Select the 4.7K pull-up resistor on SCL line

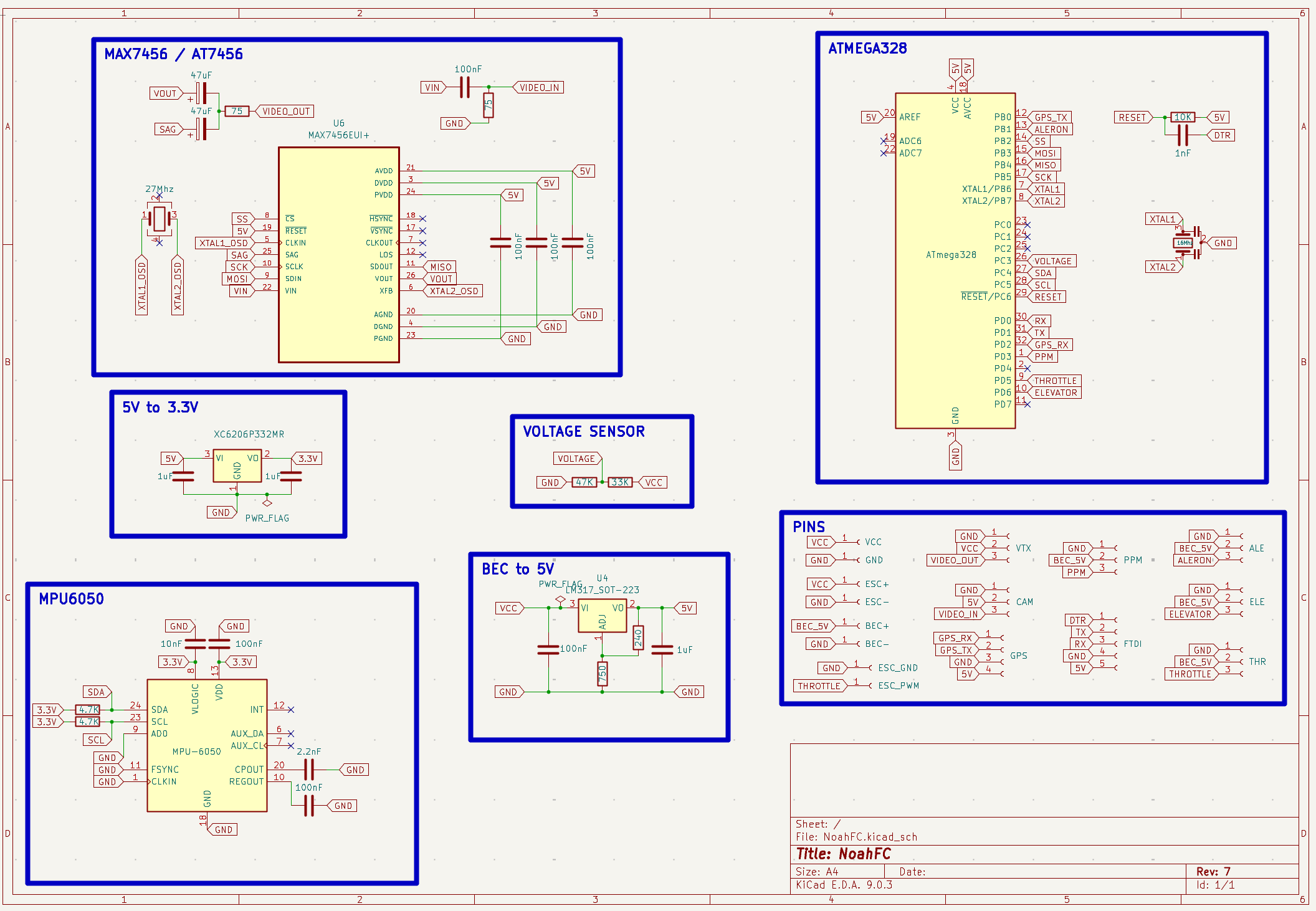(x=88, y=722)
